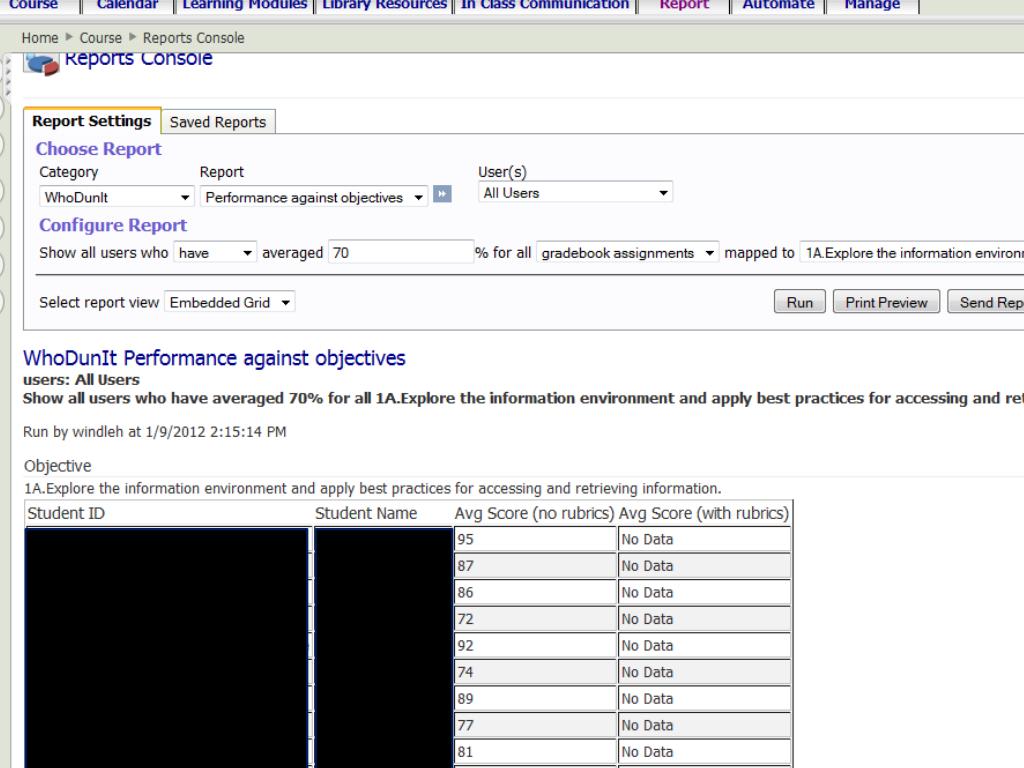Click the score cell showing 87
Screen dimensions: 1024x768
coord(535,566)
